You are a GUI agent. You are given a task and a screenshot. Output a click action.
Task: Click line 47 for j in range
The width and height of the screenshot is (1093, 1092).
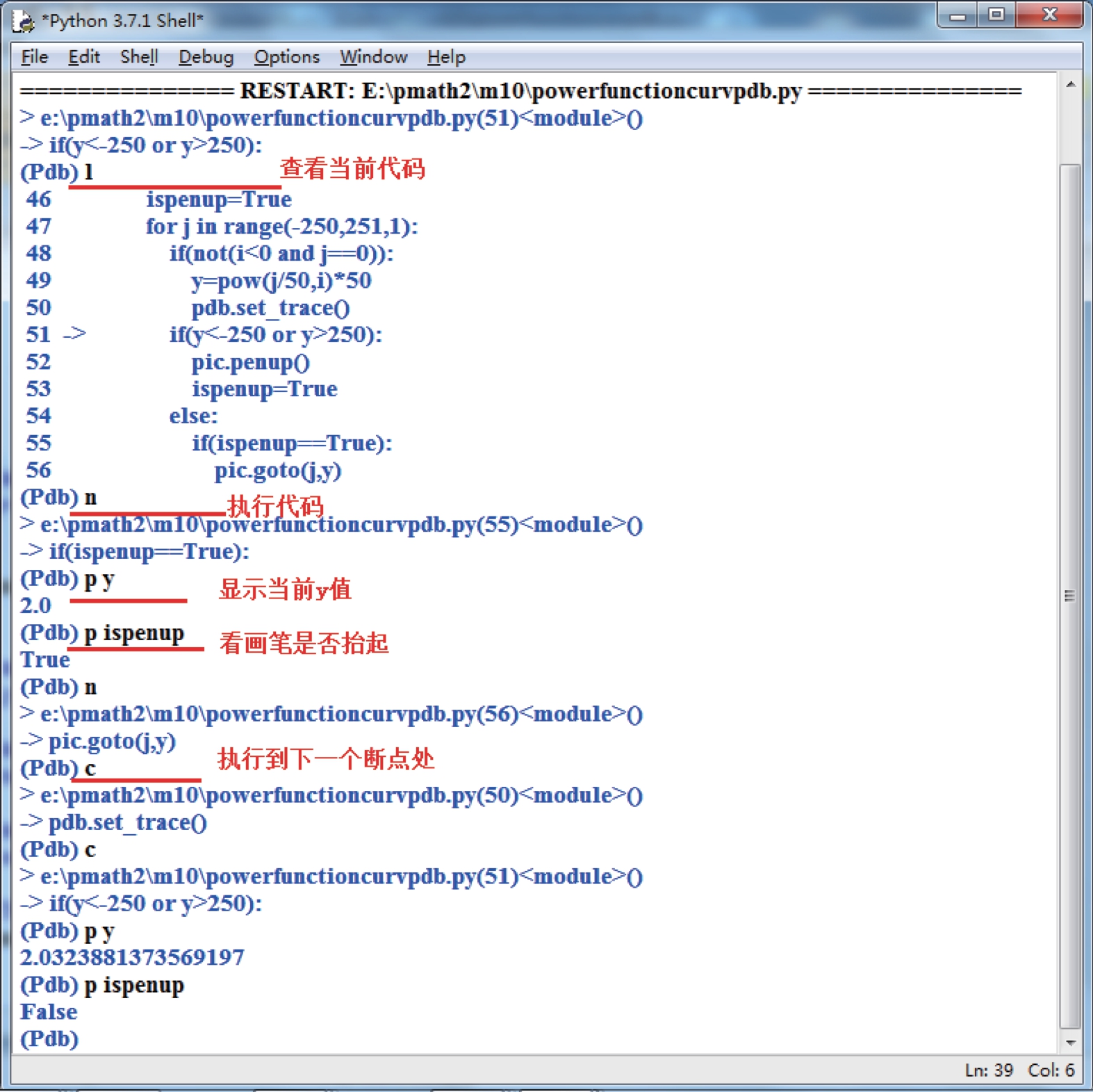[x=222, y=227]
